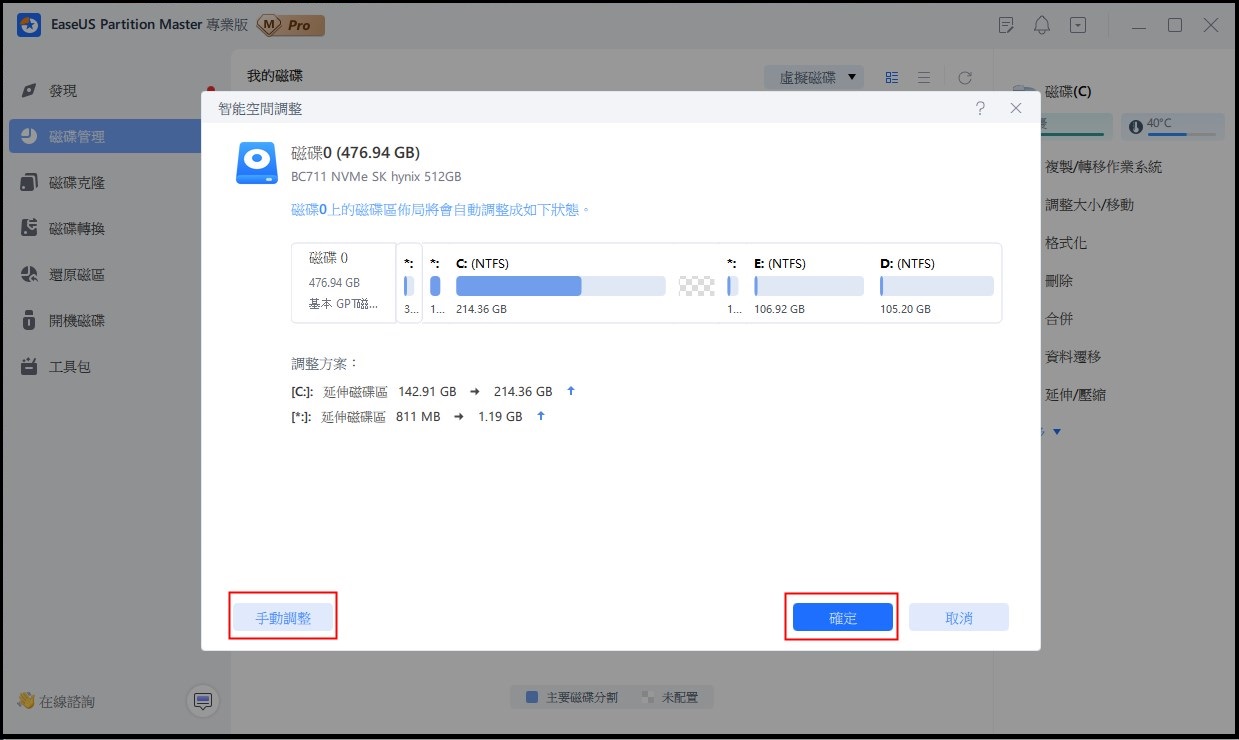
Task: Open the 虛擬磁碟 dropdown
Action: [x=813, y=76]
